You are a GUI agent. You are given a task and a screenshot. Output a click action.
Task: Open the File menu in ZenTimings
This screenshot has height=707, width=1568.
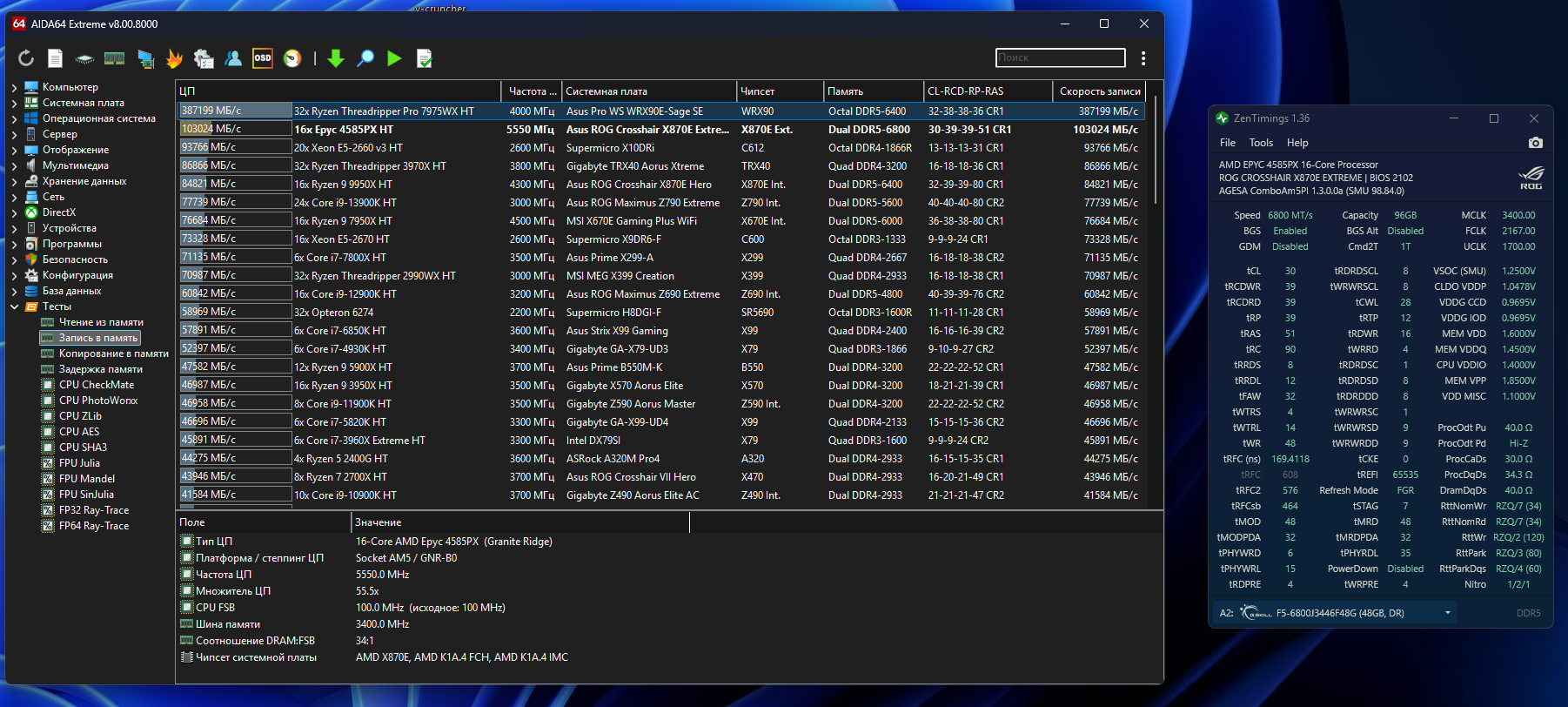(x=1228, y=143)
